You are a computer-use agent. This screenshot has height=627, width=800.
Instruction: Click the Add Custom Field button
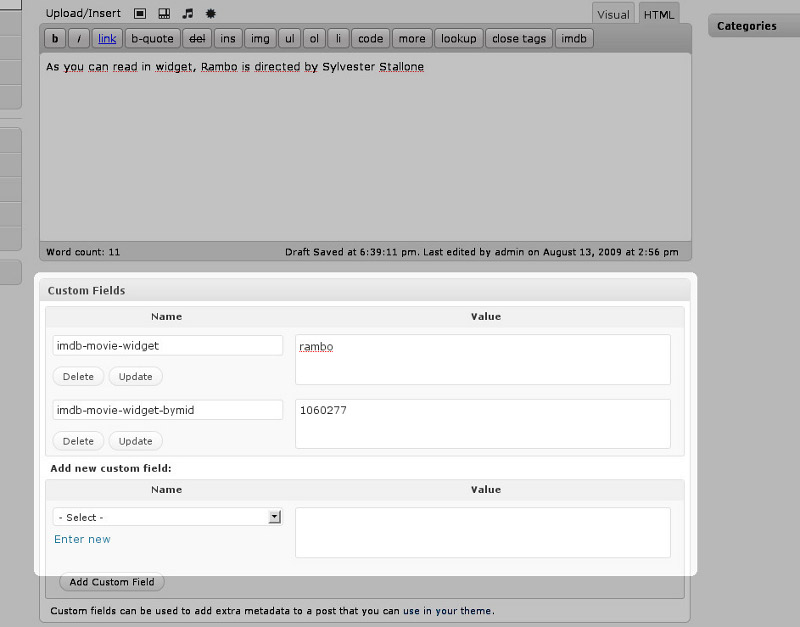(112, 582)
